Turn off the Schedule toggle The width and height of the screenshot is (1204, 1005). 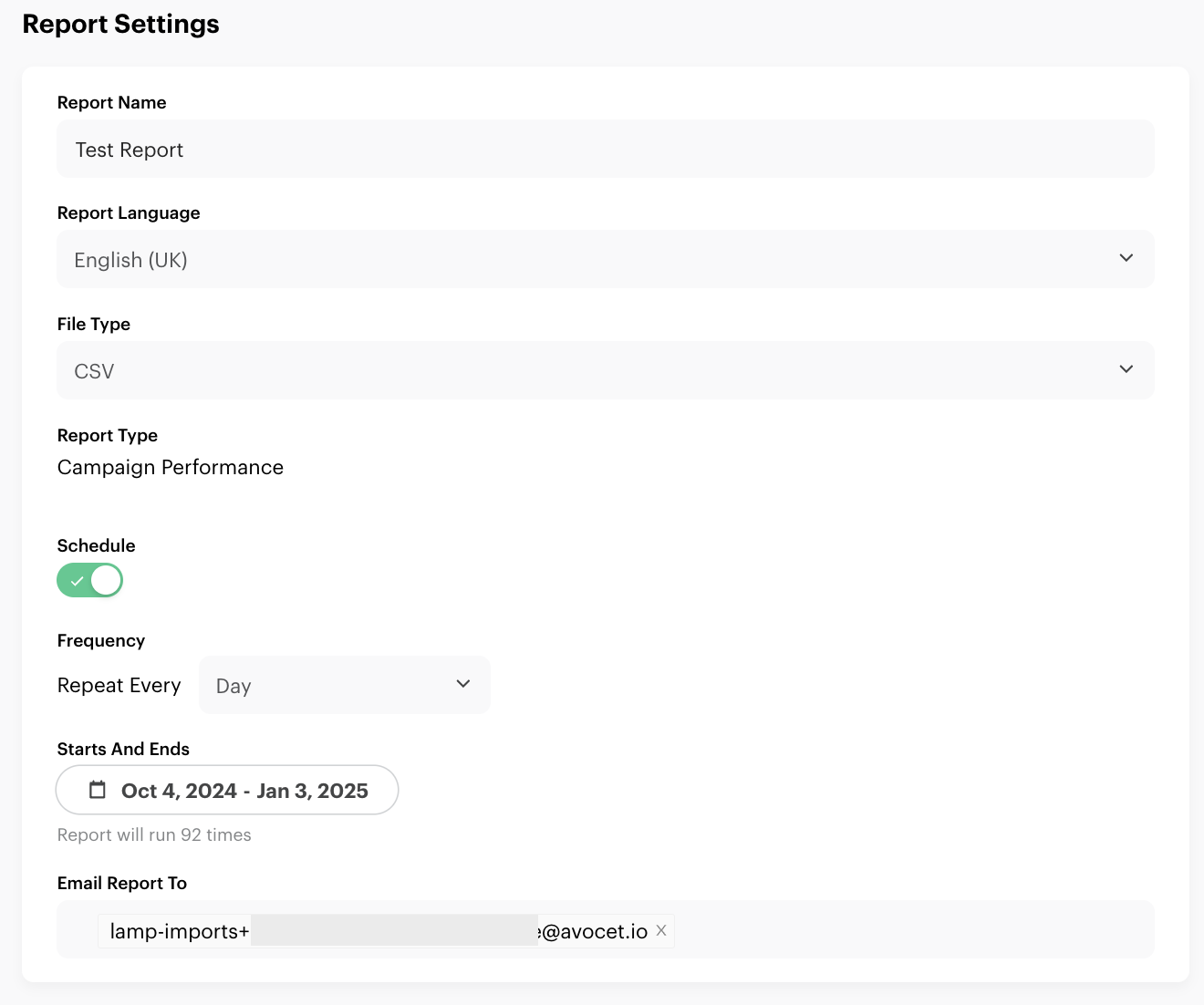pyautogui.click(x=90, y=580)
